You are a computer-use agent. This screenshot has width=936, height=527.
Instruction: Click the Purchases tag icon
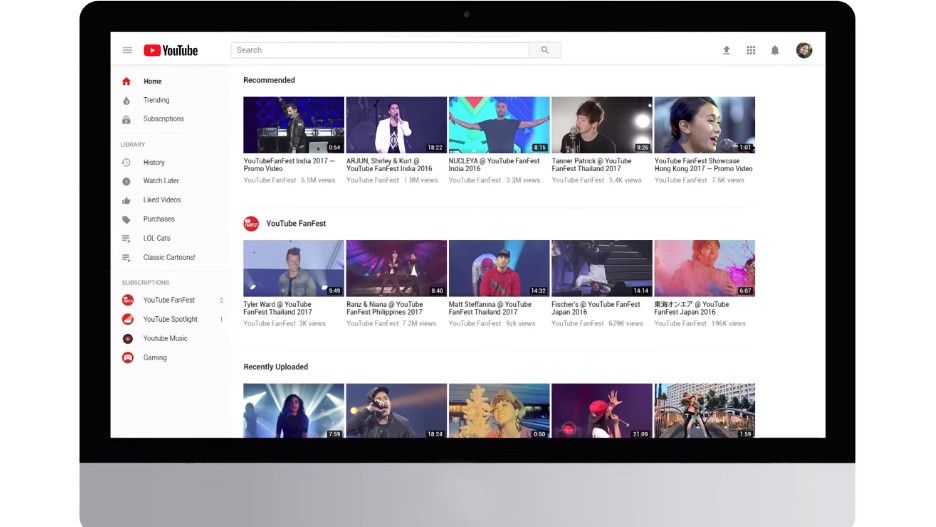126,220
